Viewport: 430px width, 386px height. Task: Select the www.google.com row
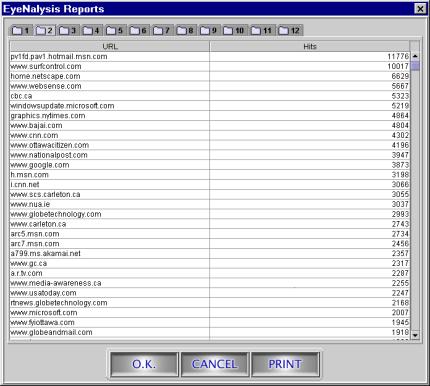(x=210, y=165)
